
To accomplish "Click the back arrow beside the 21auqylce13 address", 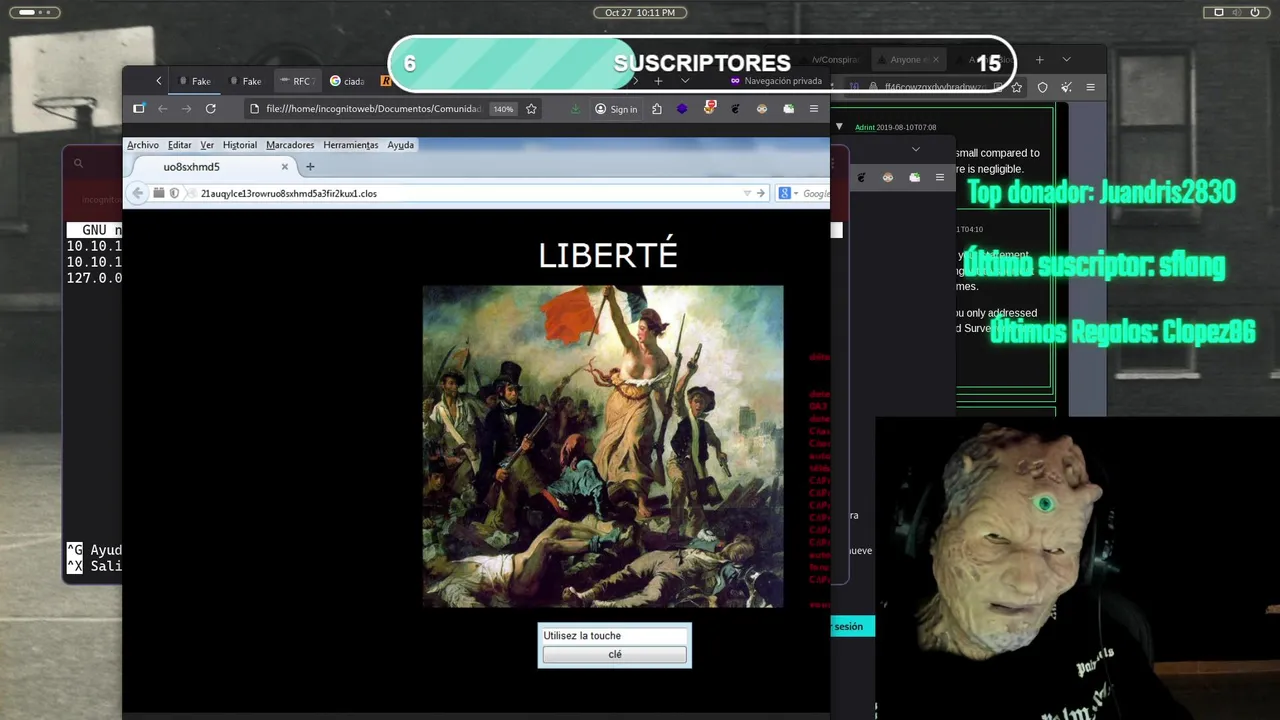I will (x=138, y=193).
